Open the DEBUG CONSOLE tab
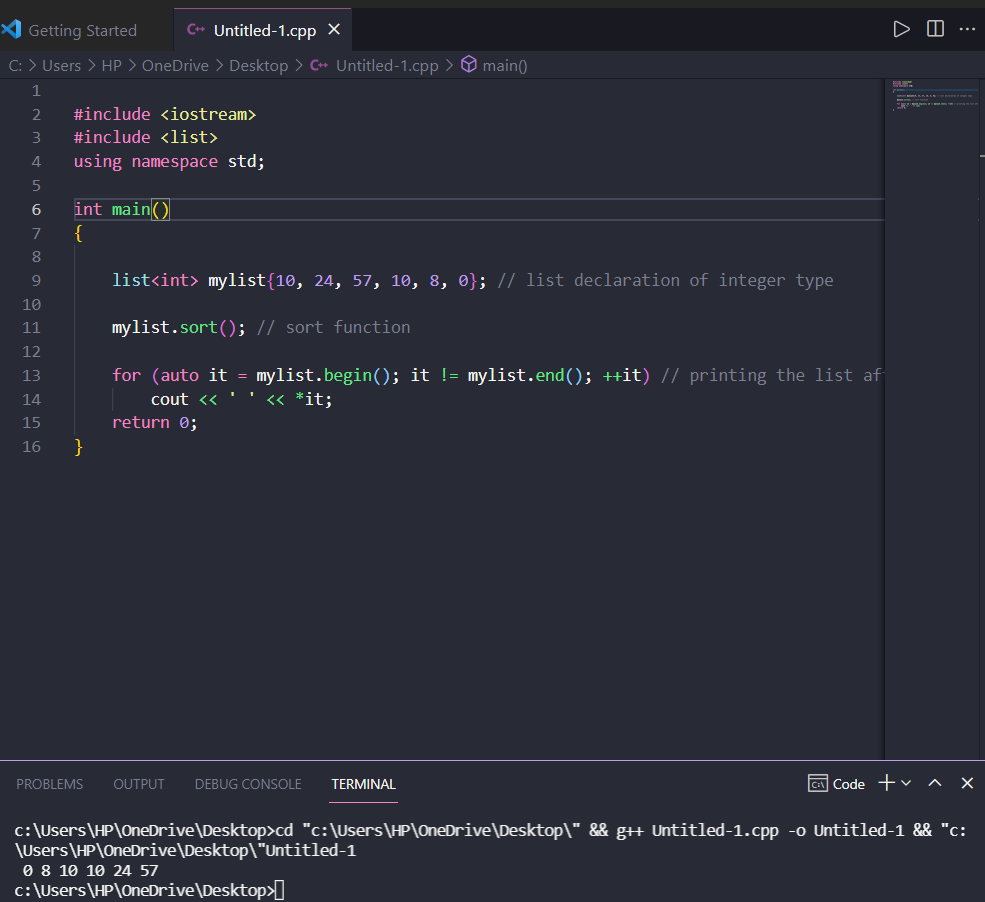This screenshot has height=902, width=985. click(x=248, y=784)
